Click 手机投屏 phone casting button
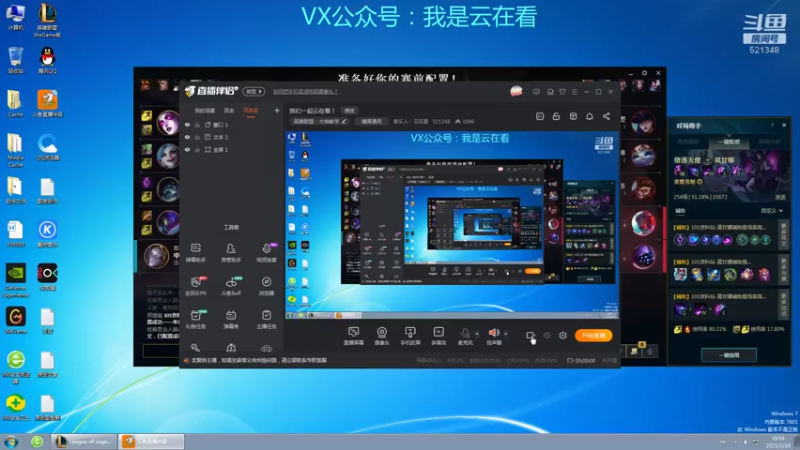This screenshot has height=450, width=800. (410, 336)
